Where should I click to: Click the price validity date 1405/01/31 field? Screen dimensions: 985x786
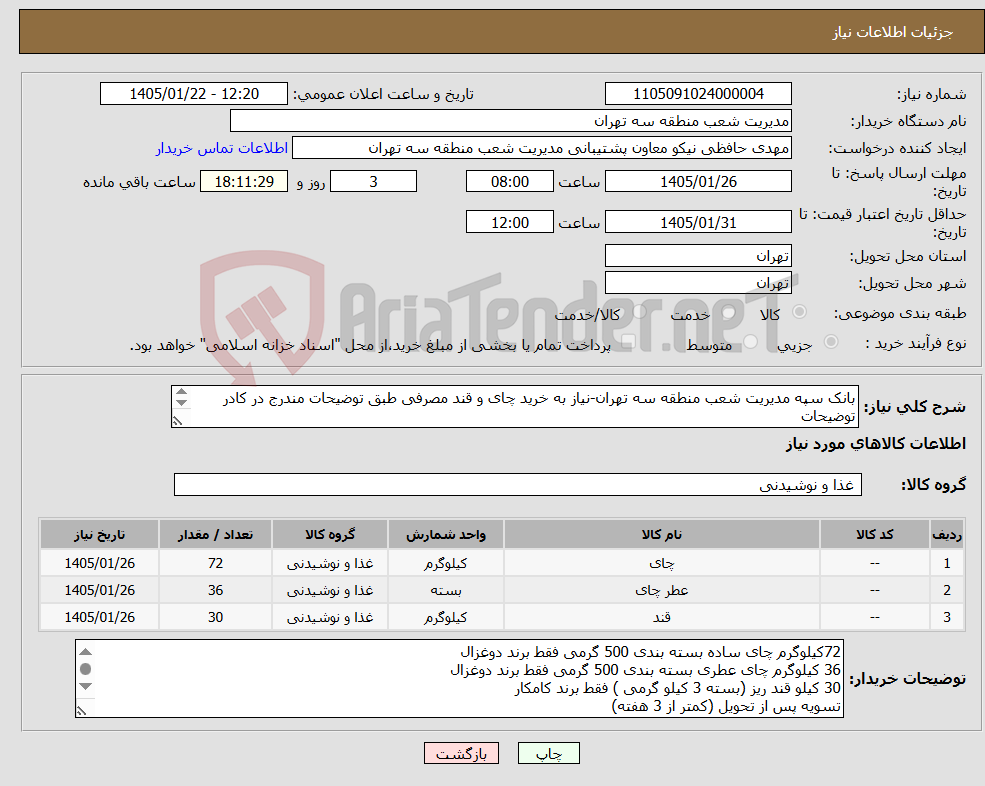698,222
